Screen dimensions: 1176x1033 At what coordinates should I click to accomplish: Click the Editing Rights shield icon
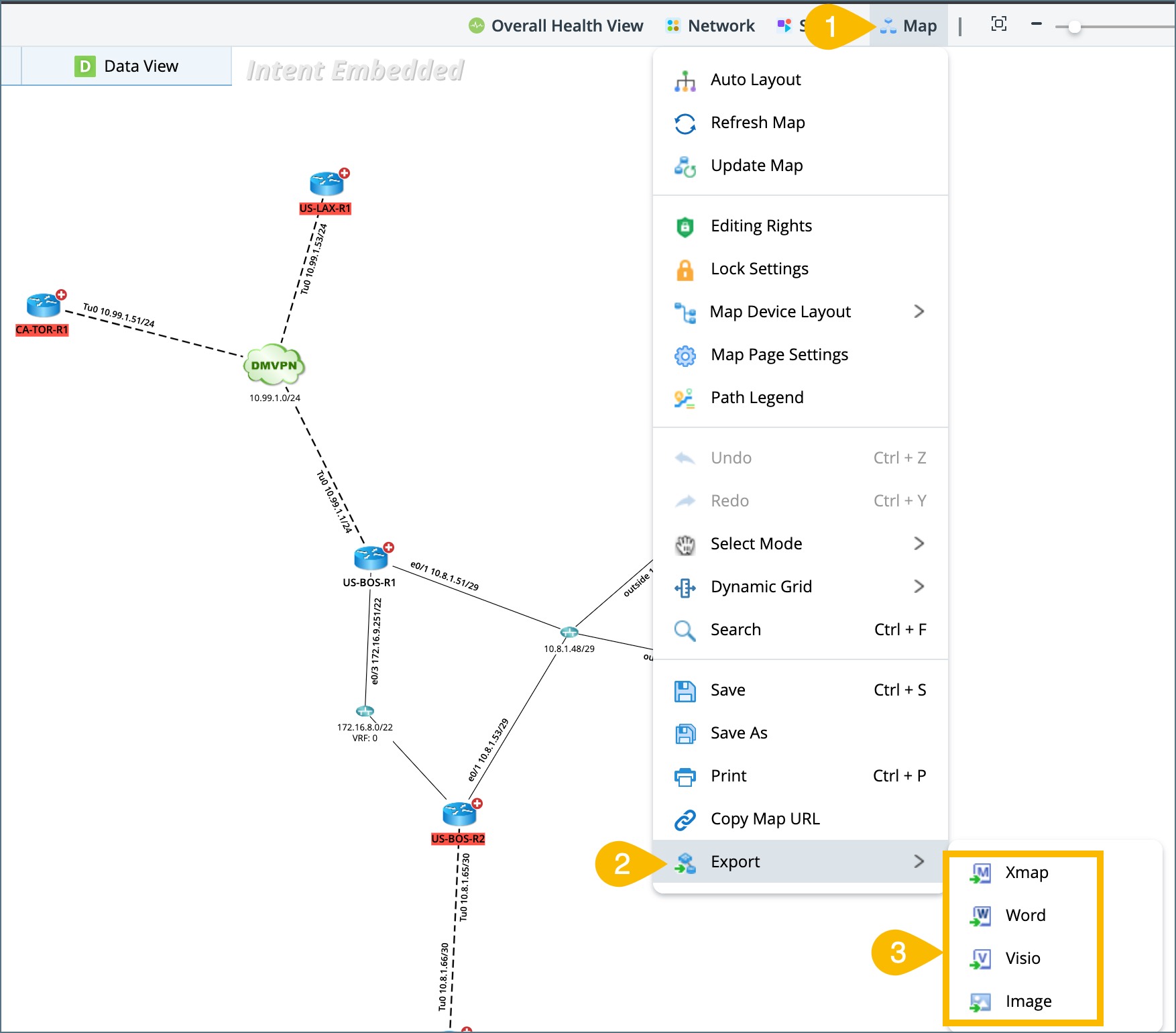point(685,227)
